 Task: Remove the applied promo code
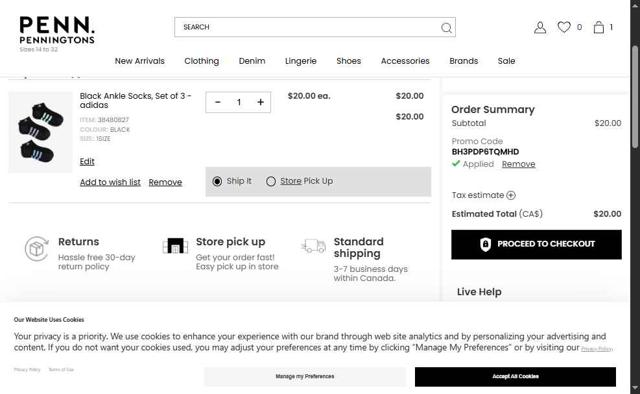(518, 164)
